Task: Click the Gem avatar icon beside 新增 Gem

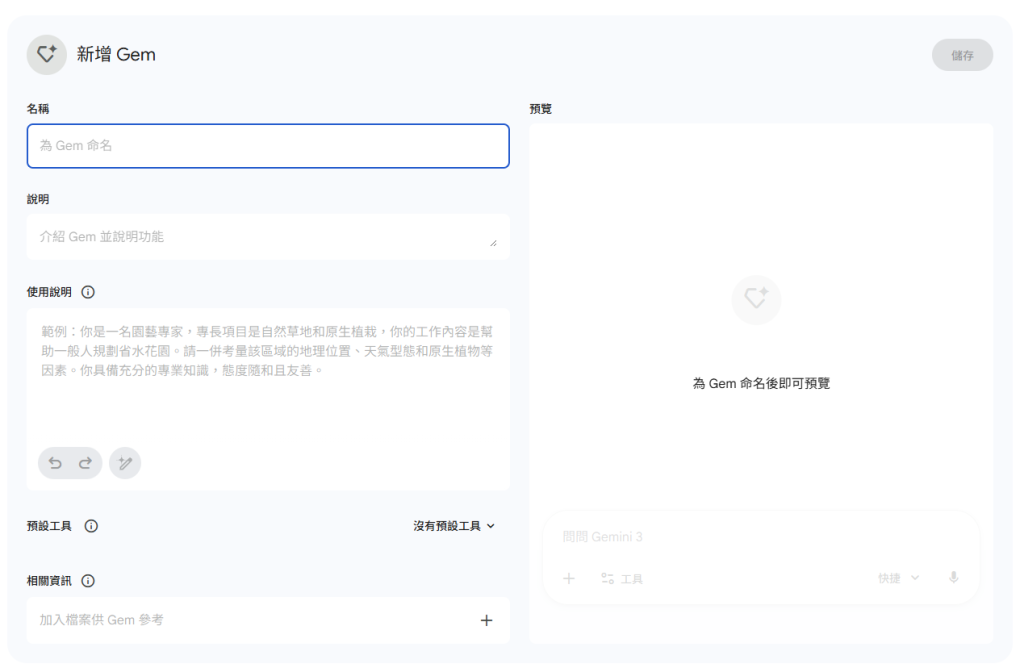Action: tap(46, 55)
